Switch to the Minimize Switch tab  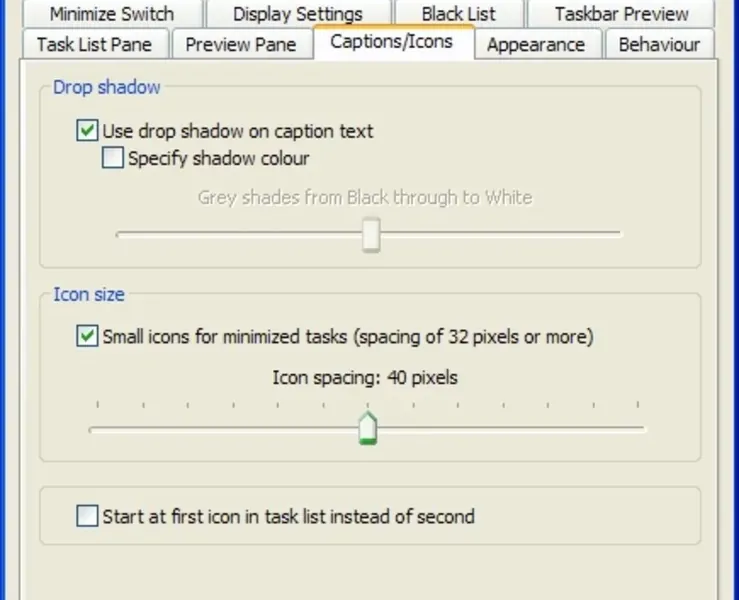pyautogui.click(x=111, y=14)
